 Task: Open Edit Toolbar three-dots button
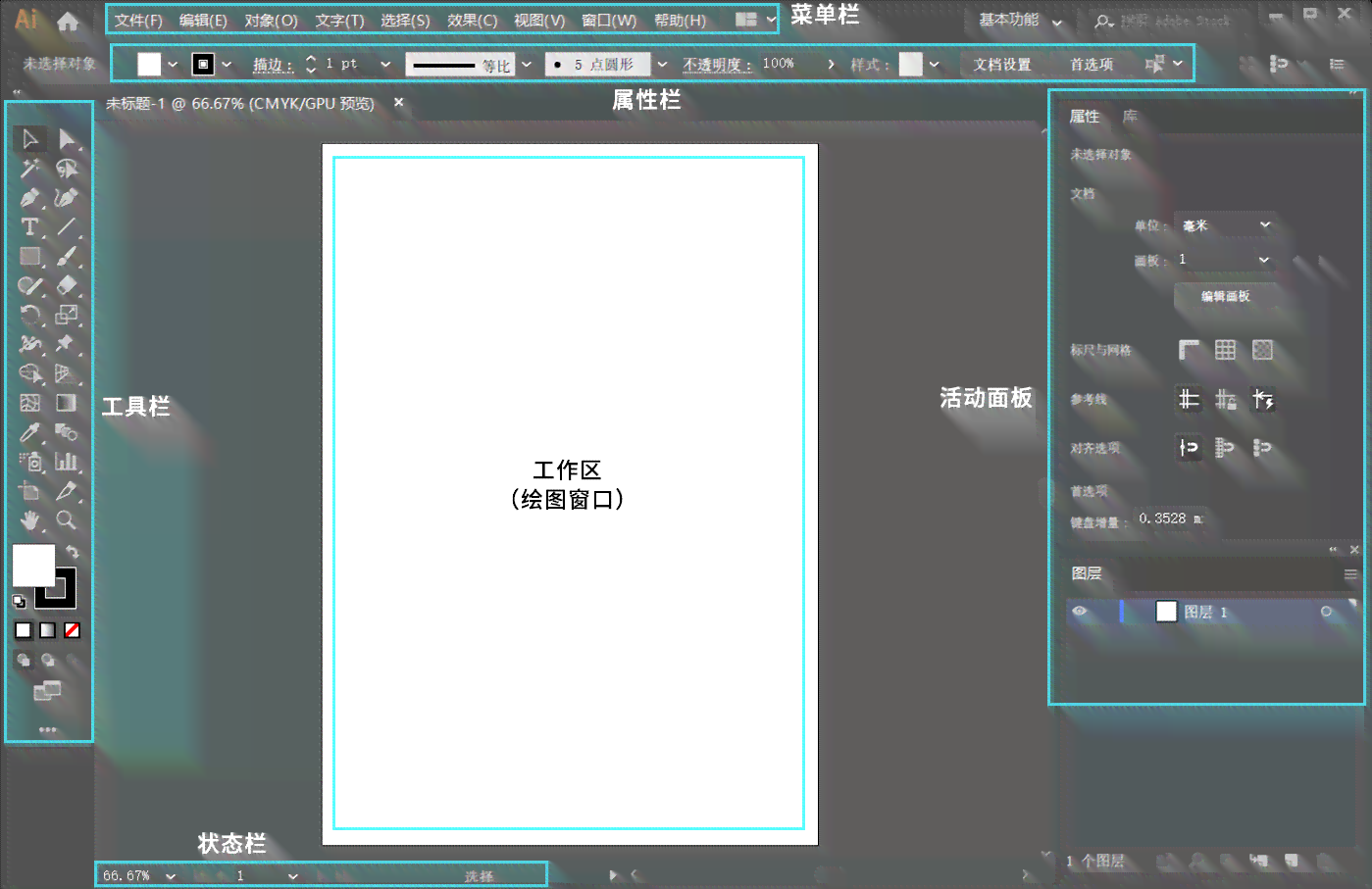(x=47, y=730)
